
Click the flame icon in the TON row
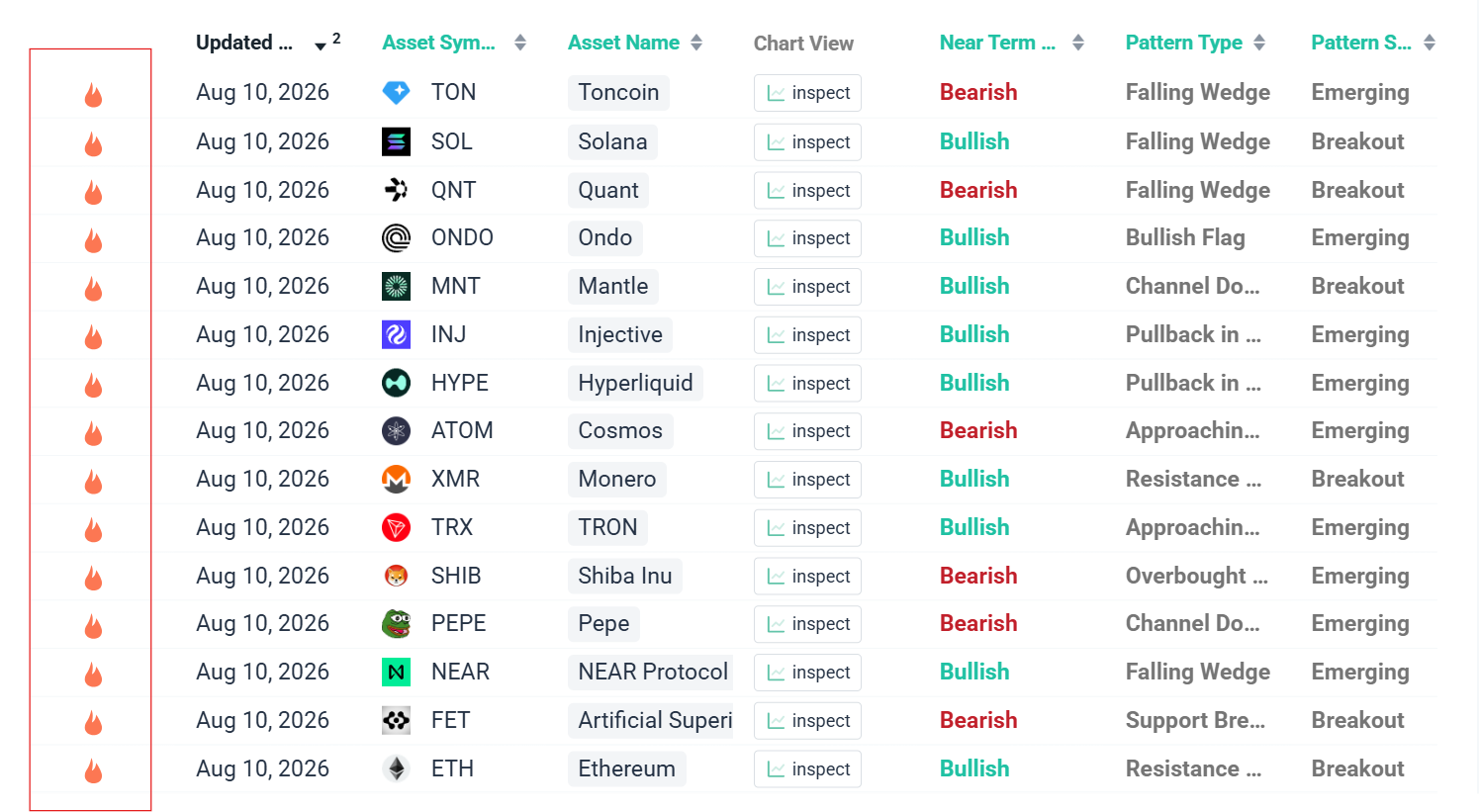(93, 95)
